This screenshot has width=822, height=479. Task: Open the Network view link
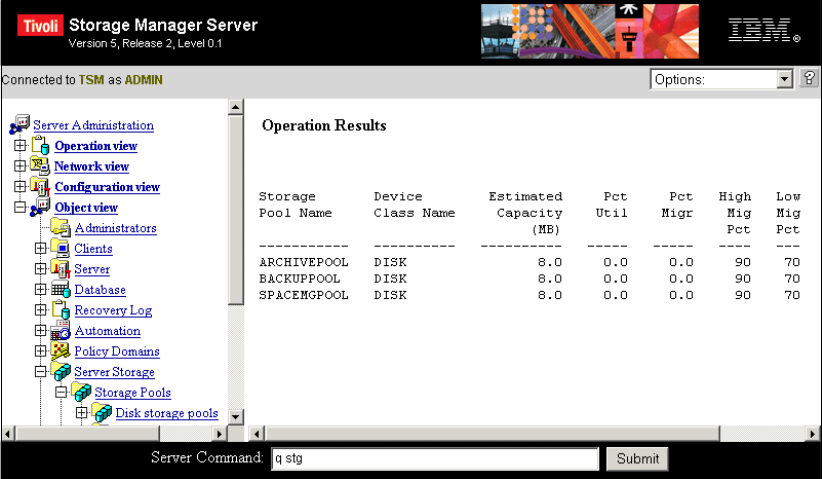click(92, 166)
